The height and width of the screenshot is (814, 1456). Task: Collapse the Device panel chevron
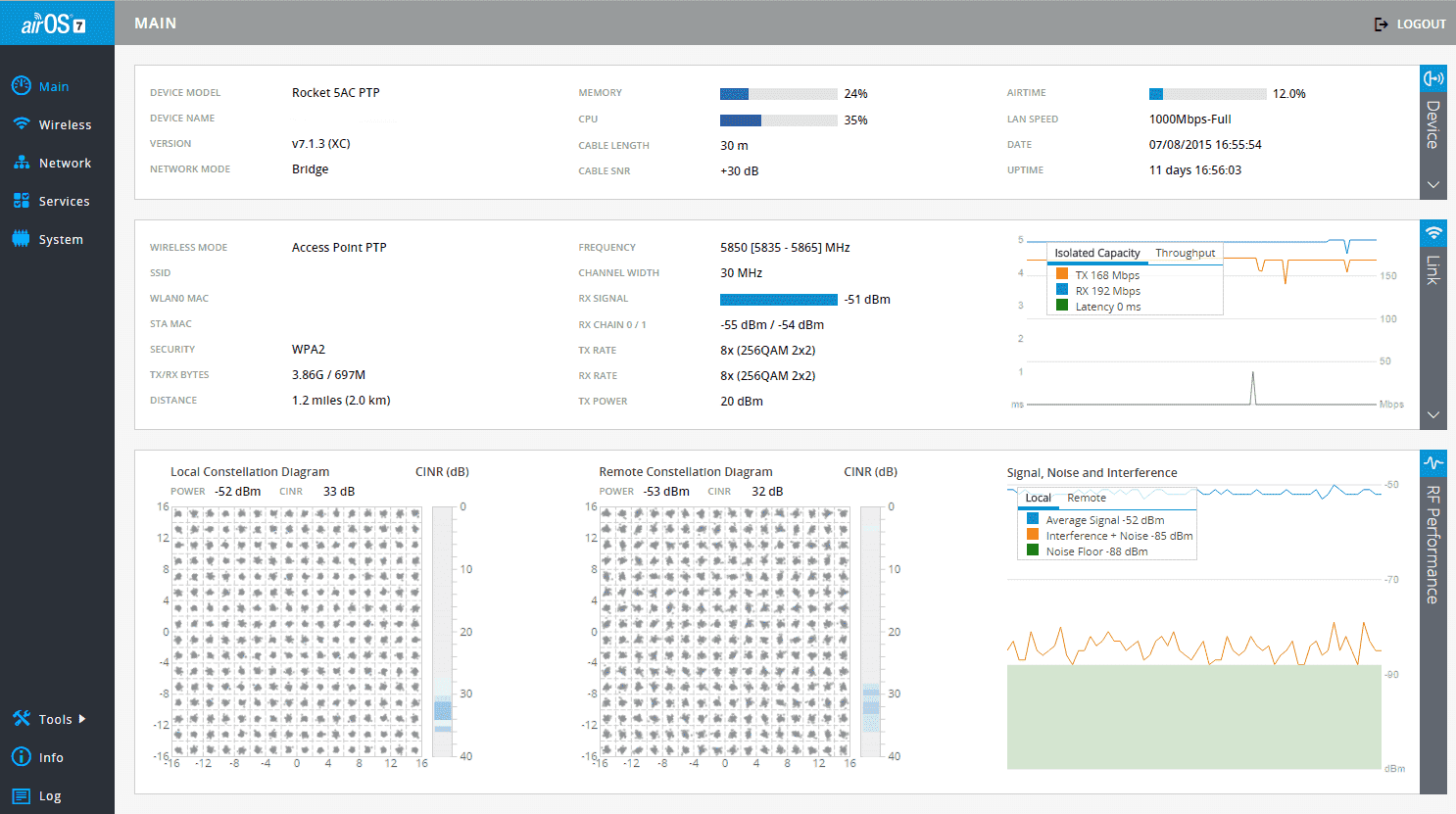pos(1432,184)
